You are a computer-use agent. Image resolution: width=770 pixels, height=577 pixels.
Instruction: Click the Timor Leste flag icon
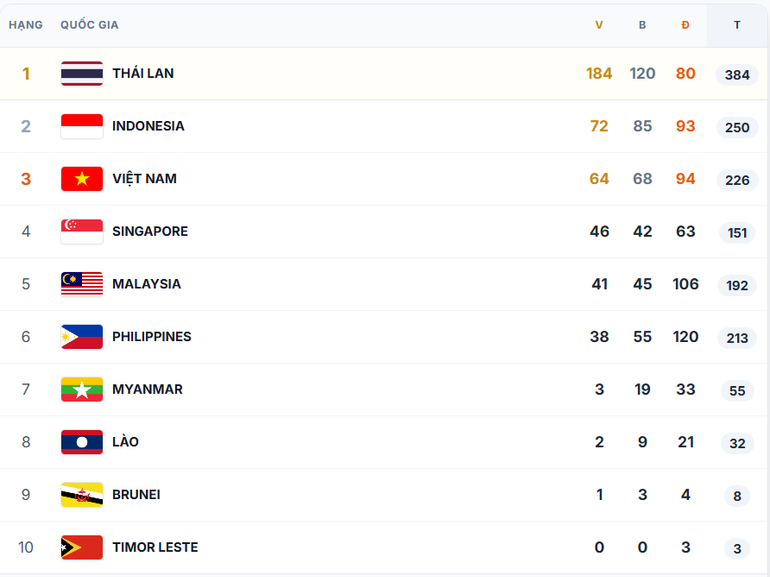coord(81,547)
